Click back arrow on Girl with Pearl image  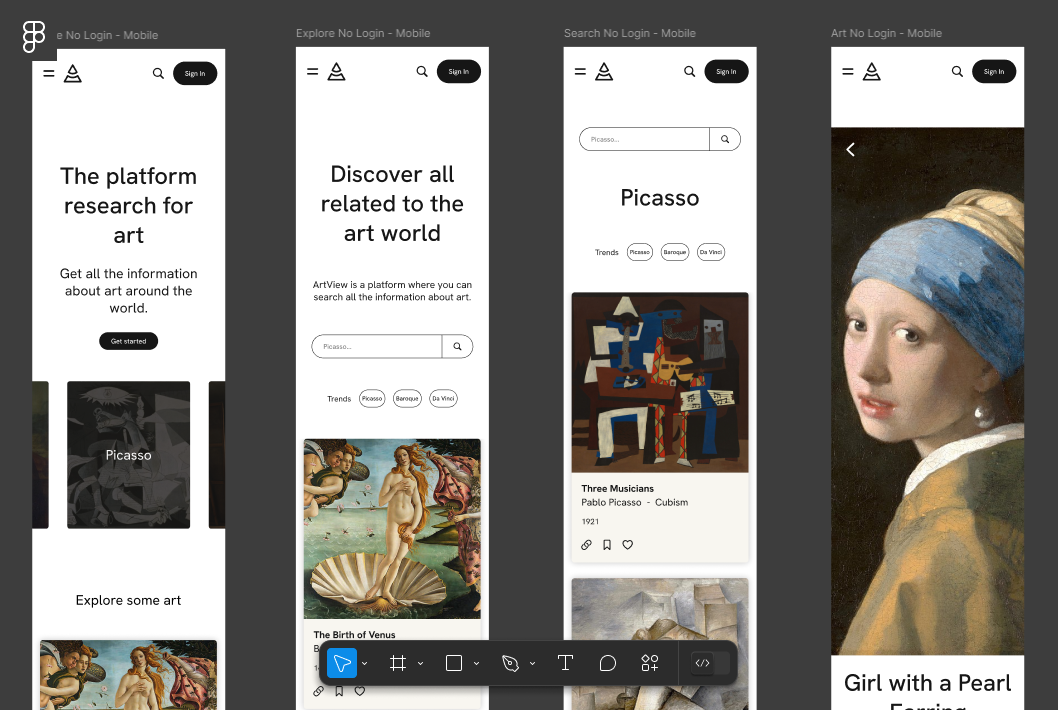851,149
